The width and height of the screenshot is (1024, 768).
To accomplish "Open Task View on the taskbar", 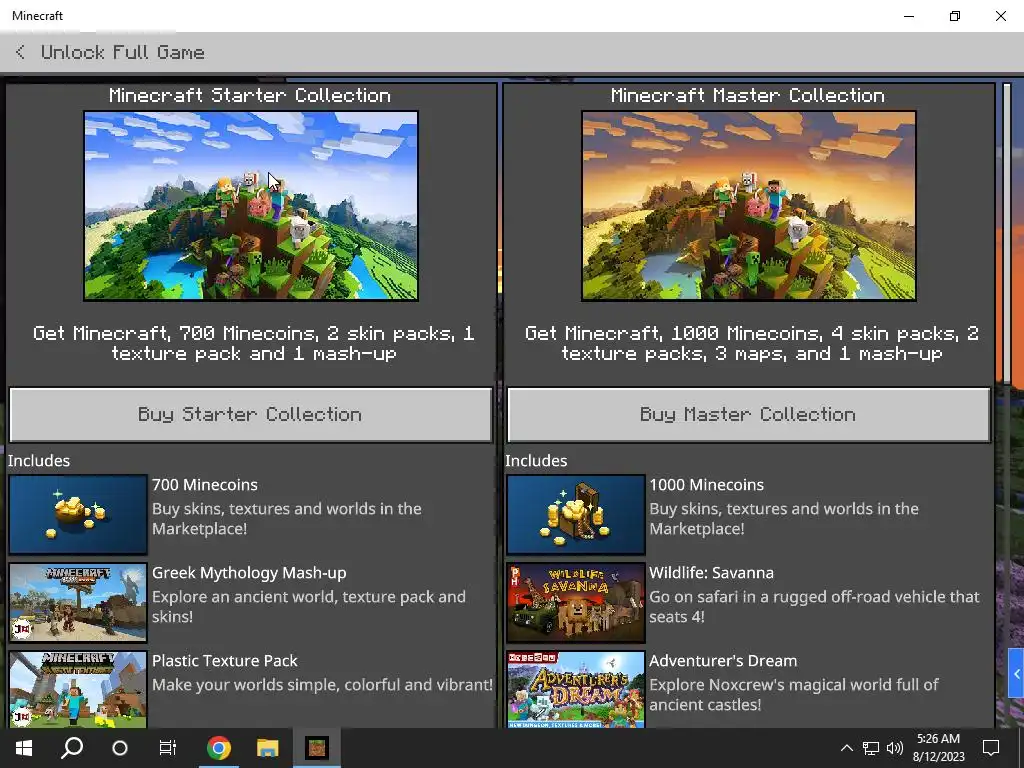I will 168,748.
